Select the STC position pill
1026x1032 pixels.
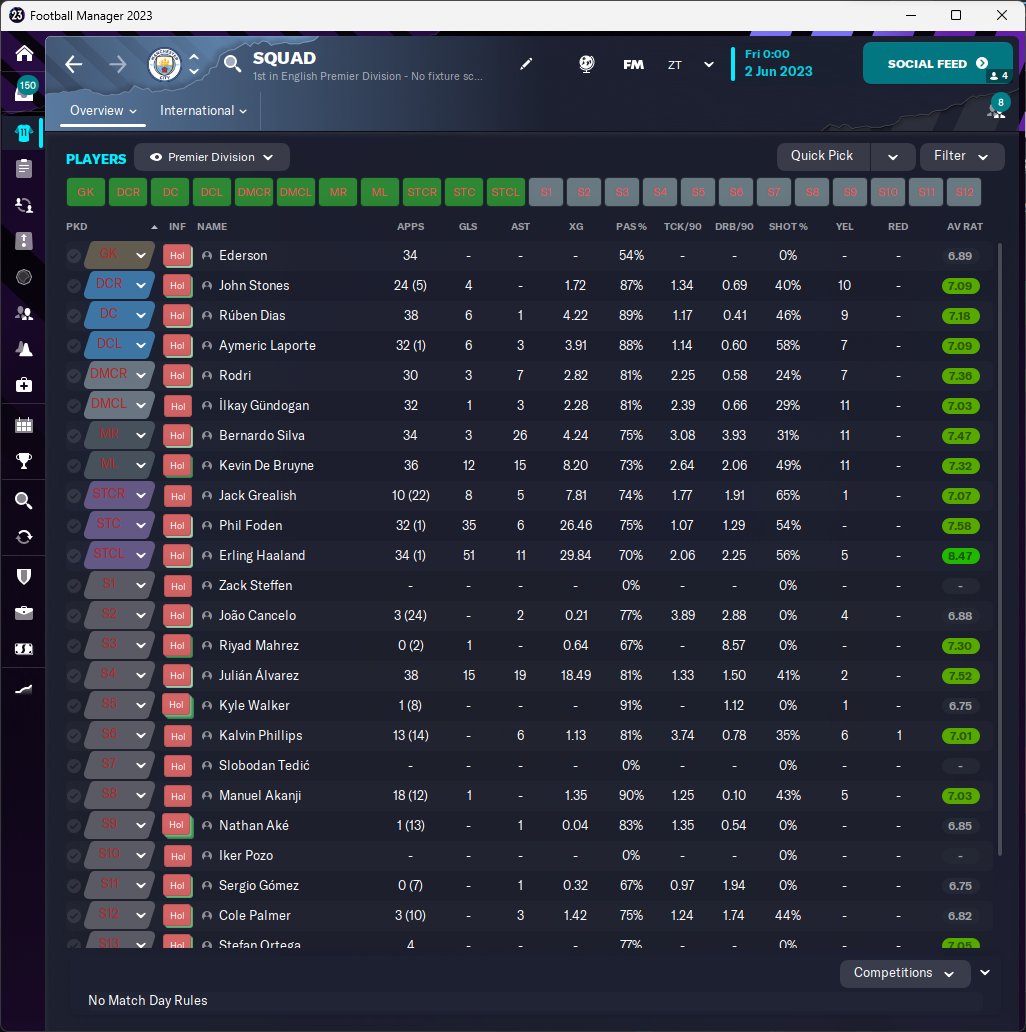(x=464, y=192)
